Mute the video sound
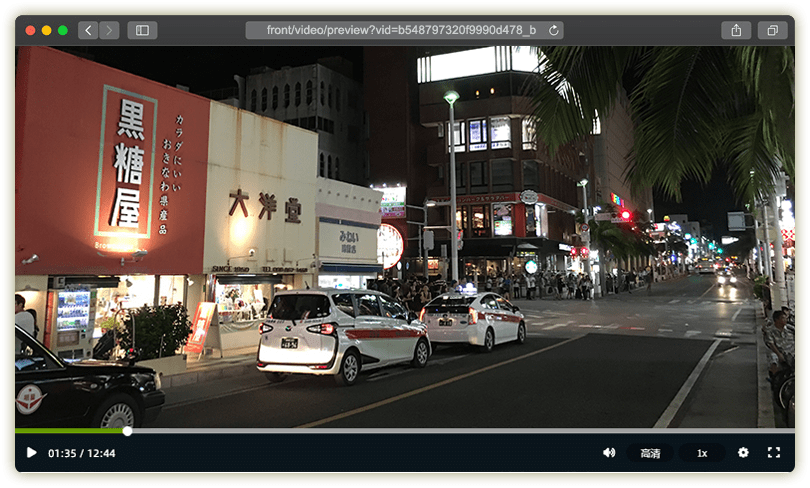This screenshot has height=488, width=810. point(609,453)
